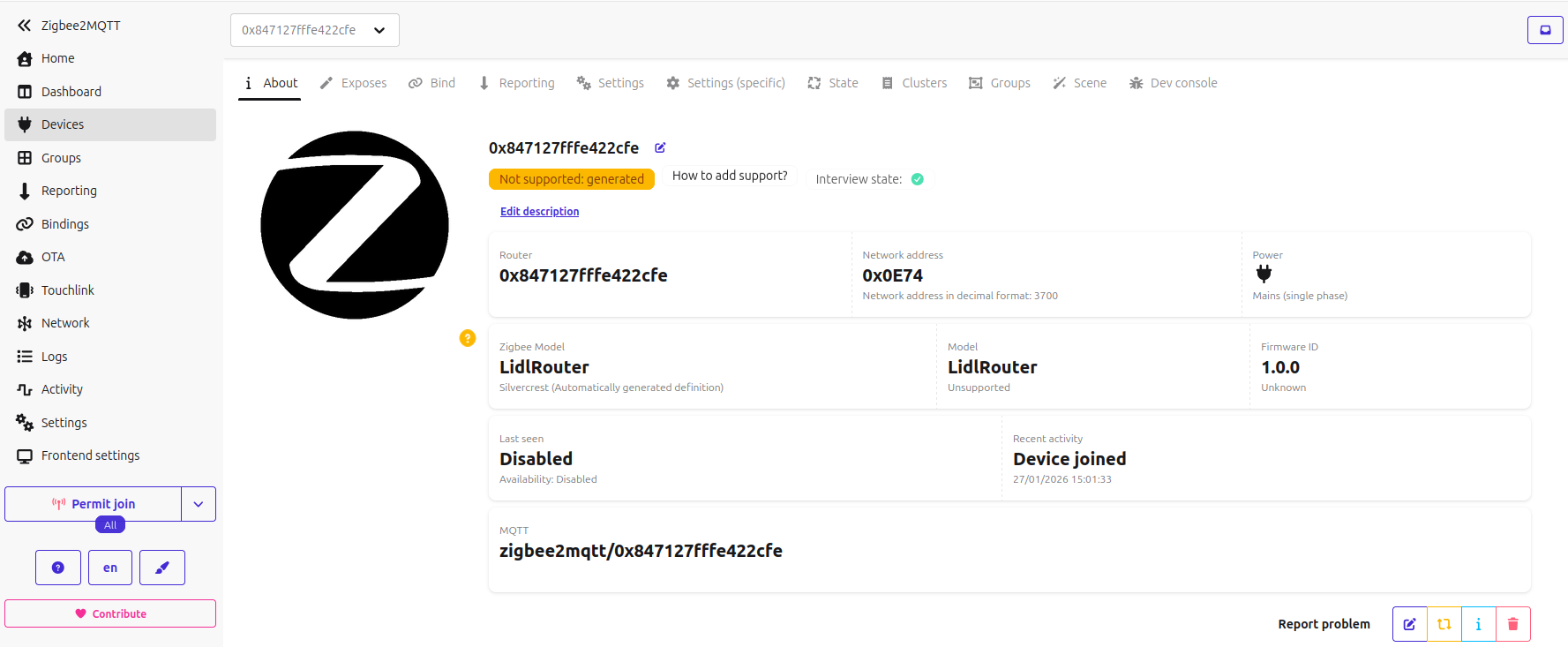Open the en language selector
Image resolution: width=1568 pixels, height=647 pixels.
click(x=110, y=568)
